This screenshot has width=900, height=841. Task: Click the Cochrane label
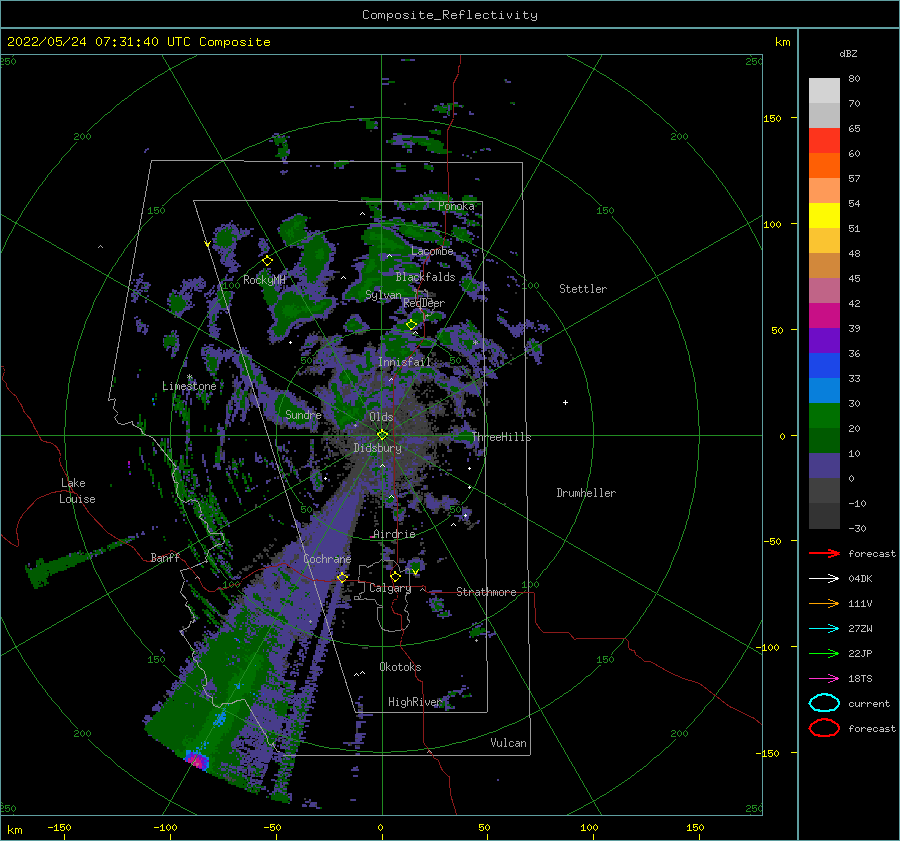(x=327, y=559)
